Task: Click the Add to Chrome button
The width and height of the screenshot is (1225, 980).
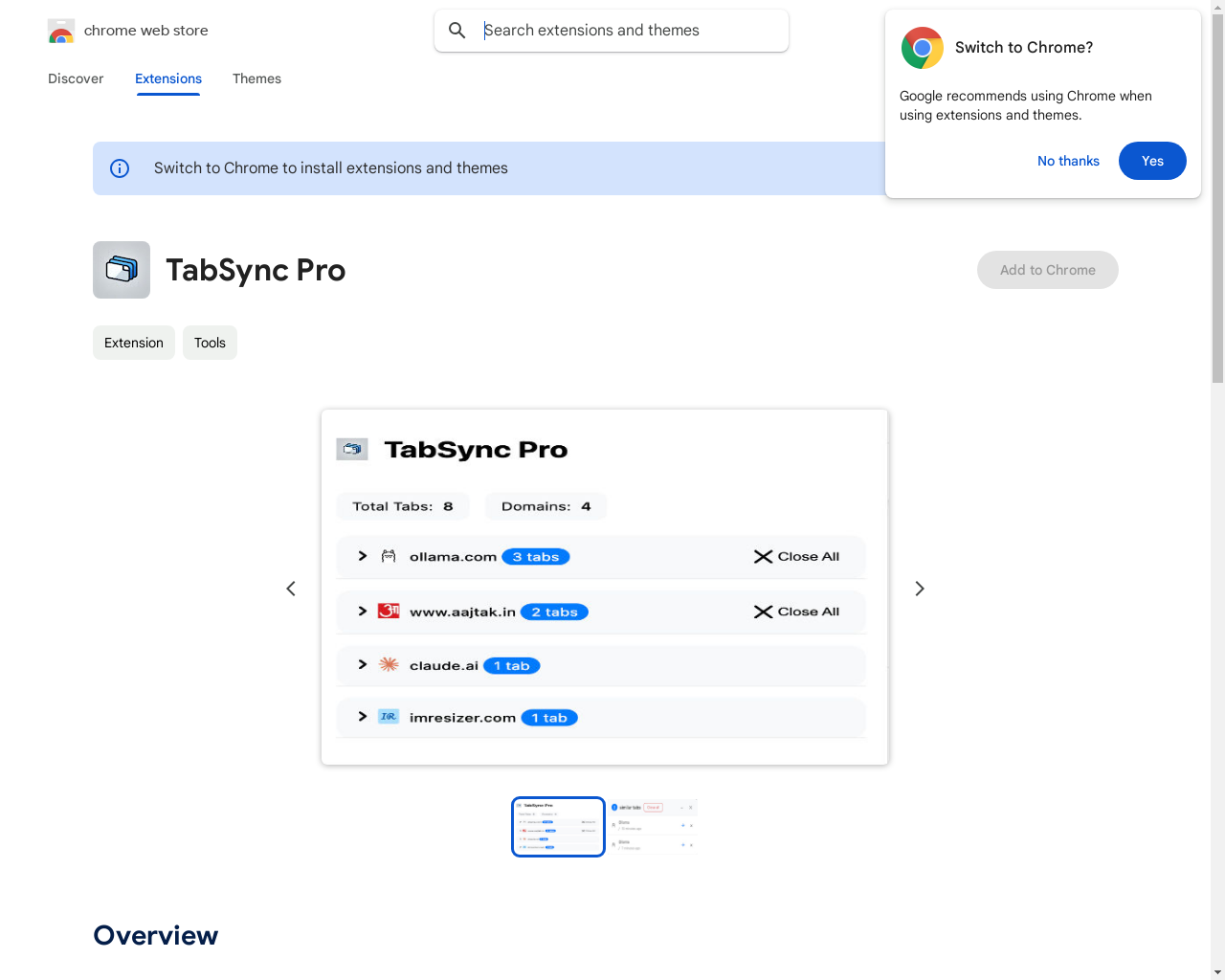Action: [1048, 270]
